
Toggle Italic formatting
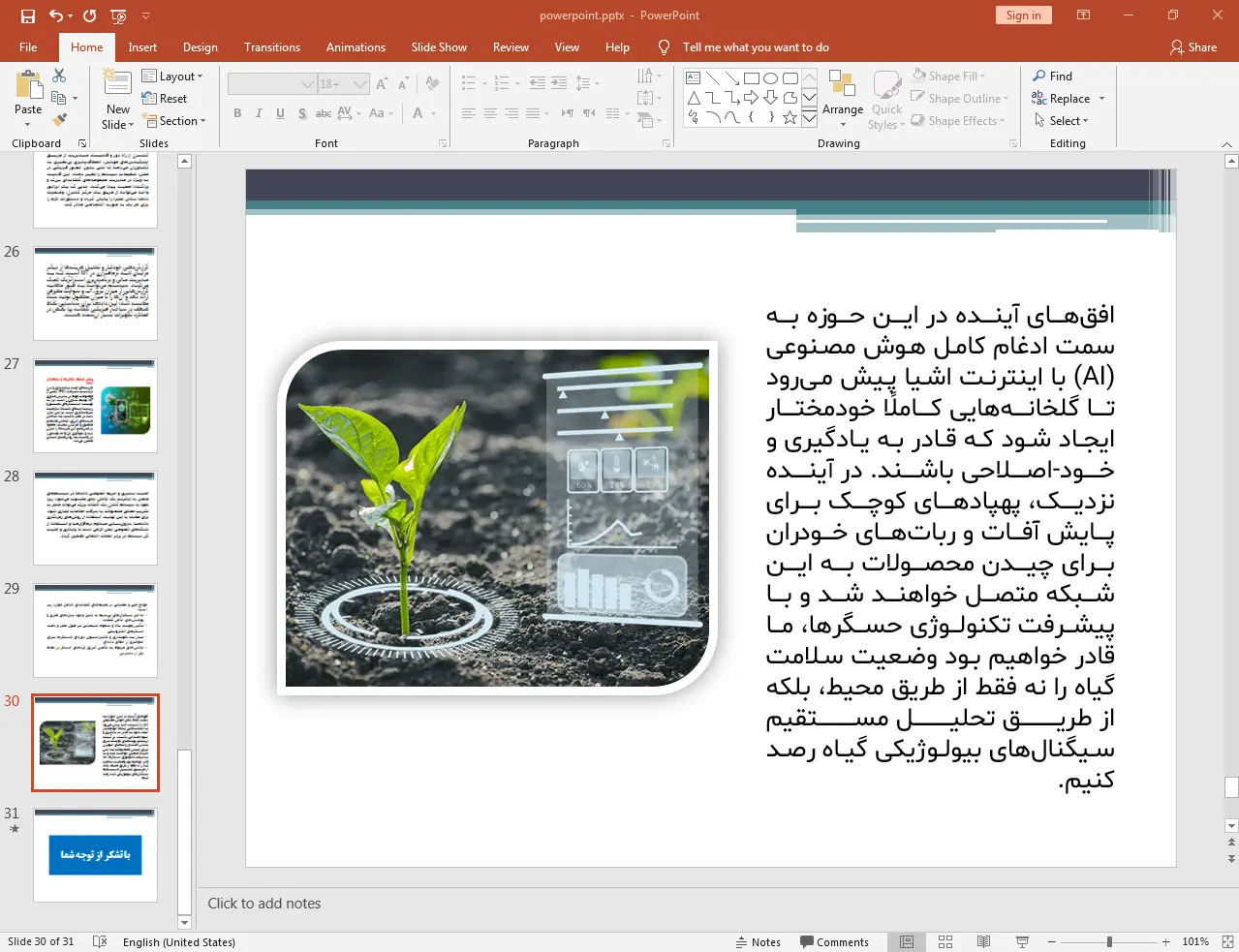click(x=259, y=113)
